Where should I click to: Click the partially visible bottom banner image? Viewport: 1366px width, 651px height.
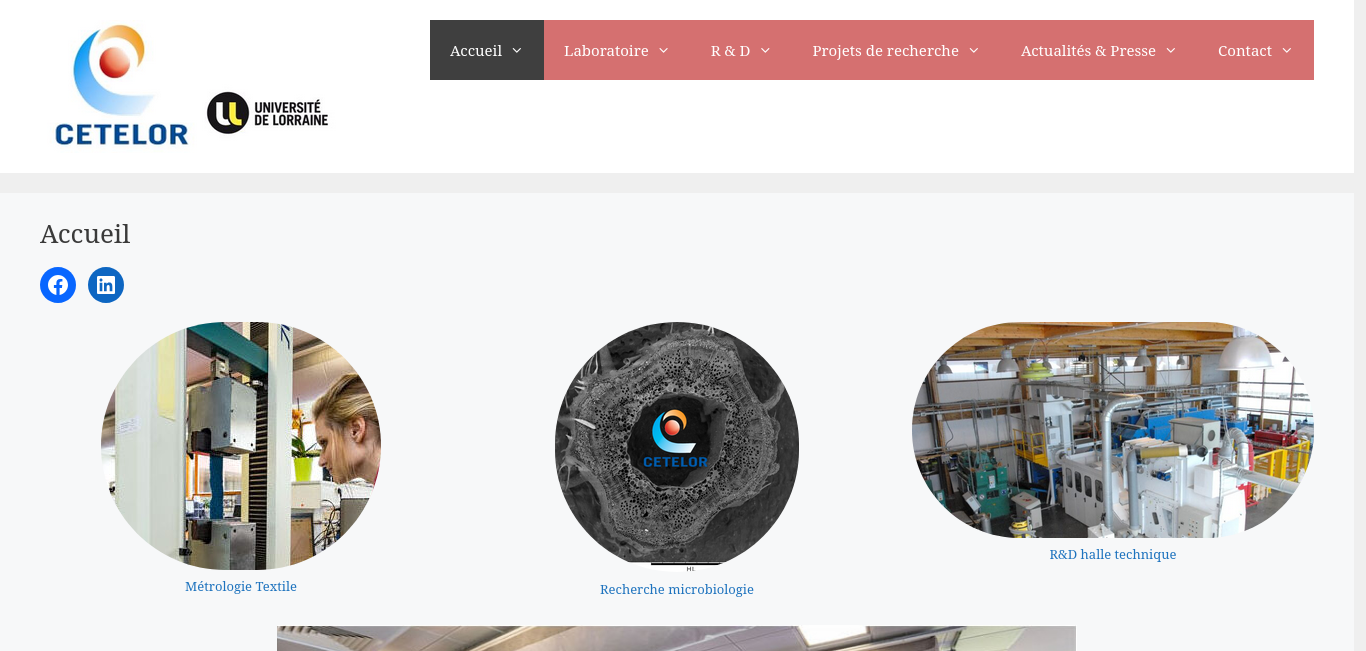click(x=676, y=638)
